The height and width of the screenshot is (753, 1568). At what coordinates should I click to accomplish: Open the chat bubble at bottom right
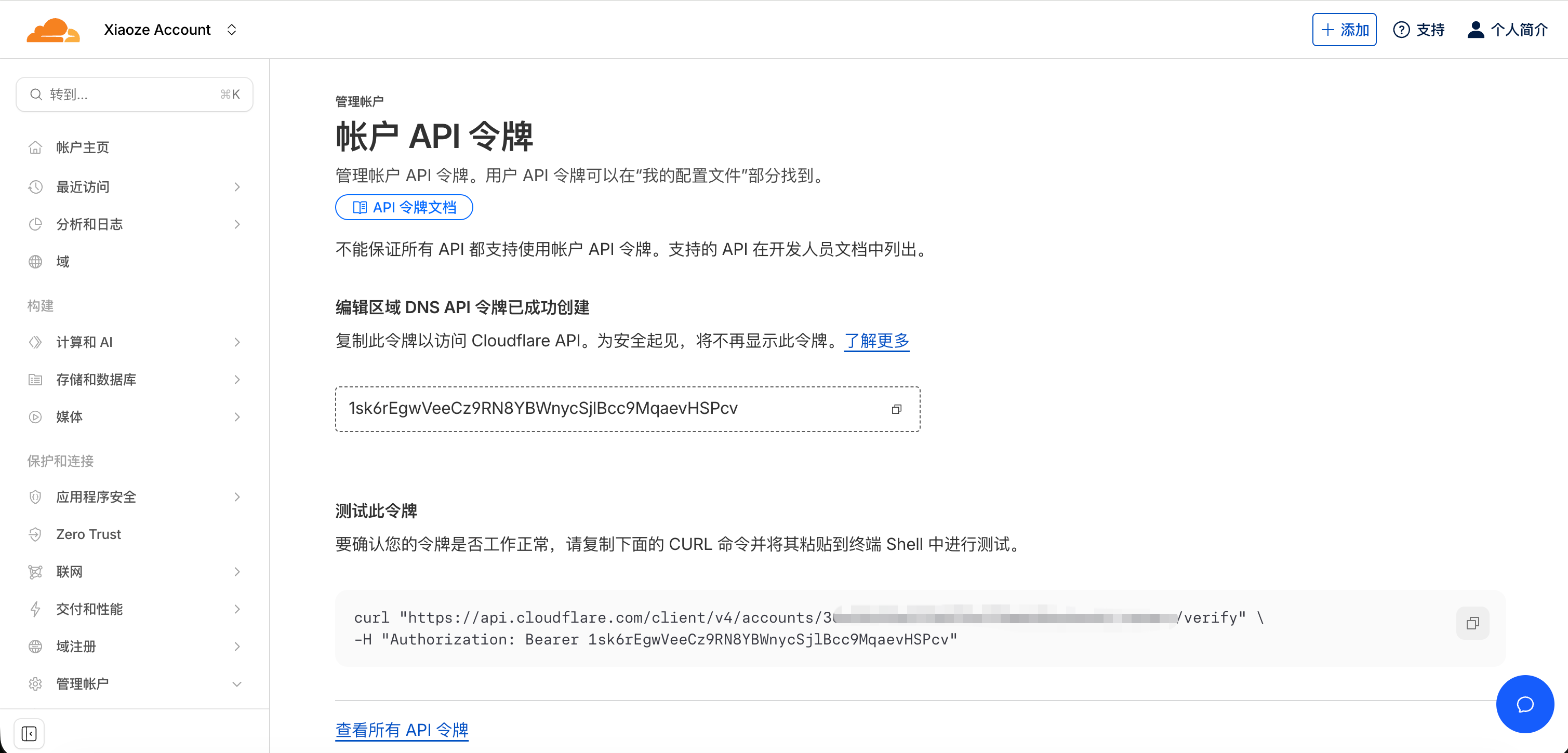click(x=1524, y=704)
